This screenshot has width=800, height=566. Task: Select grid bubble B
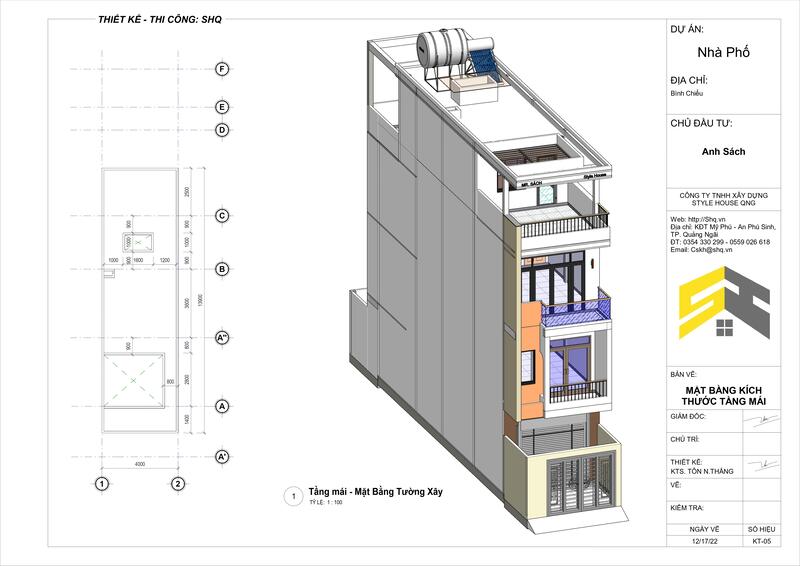tap(222, 269)
